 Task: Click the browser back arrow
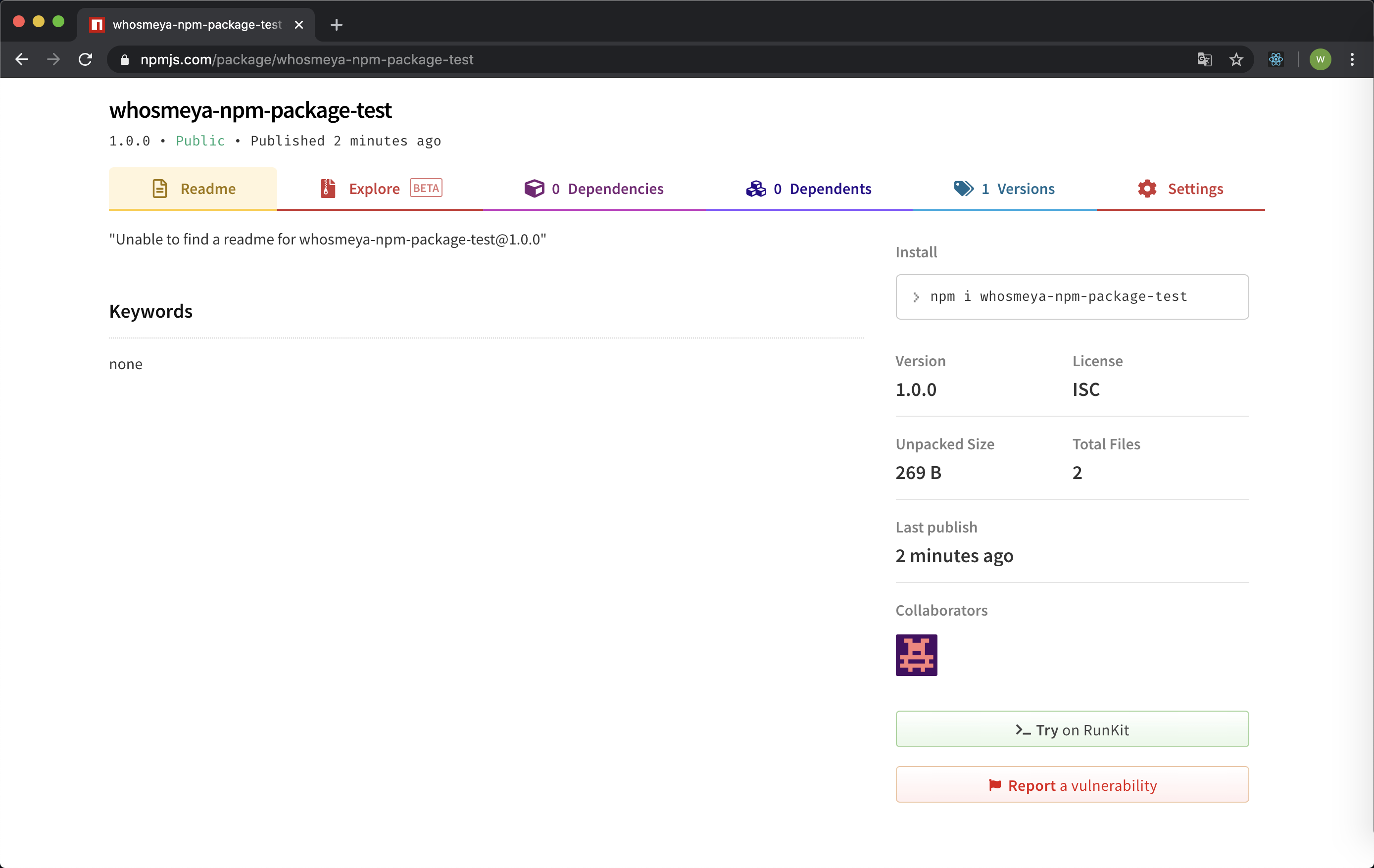pyautogui.click(x=22, y=59)
